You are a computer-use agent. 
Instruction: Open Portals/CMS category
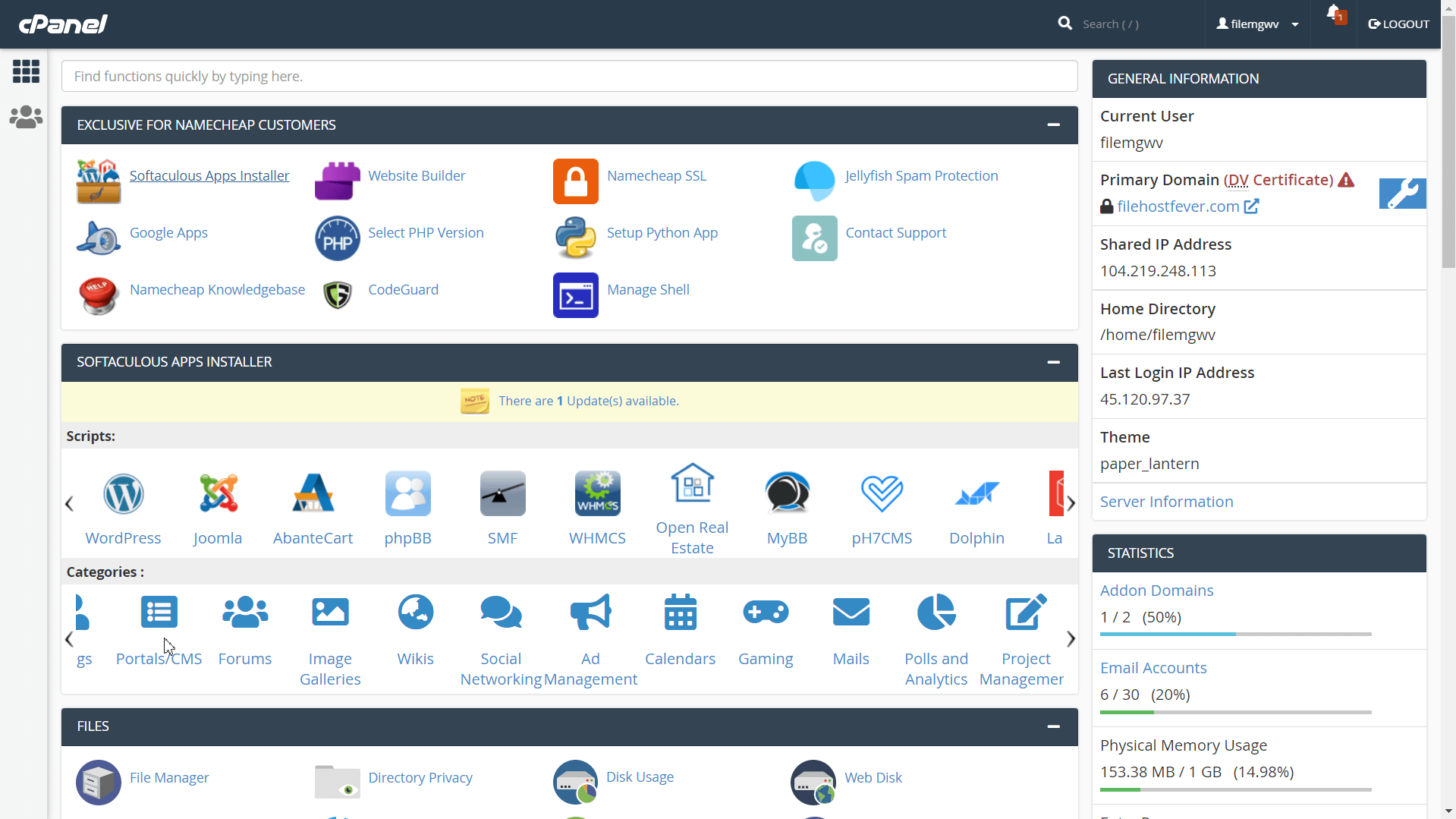(159, 630)
